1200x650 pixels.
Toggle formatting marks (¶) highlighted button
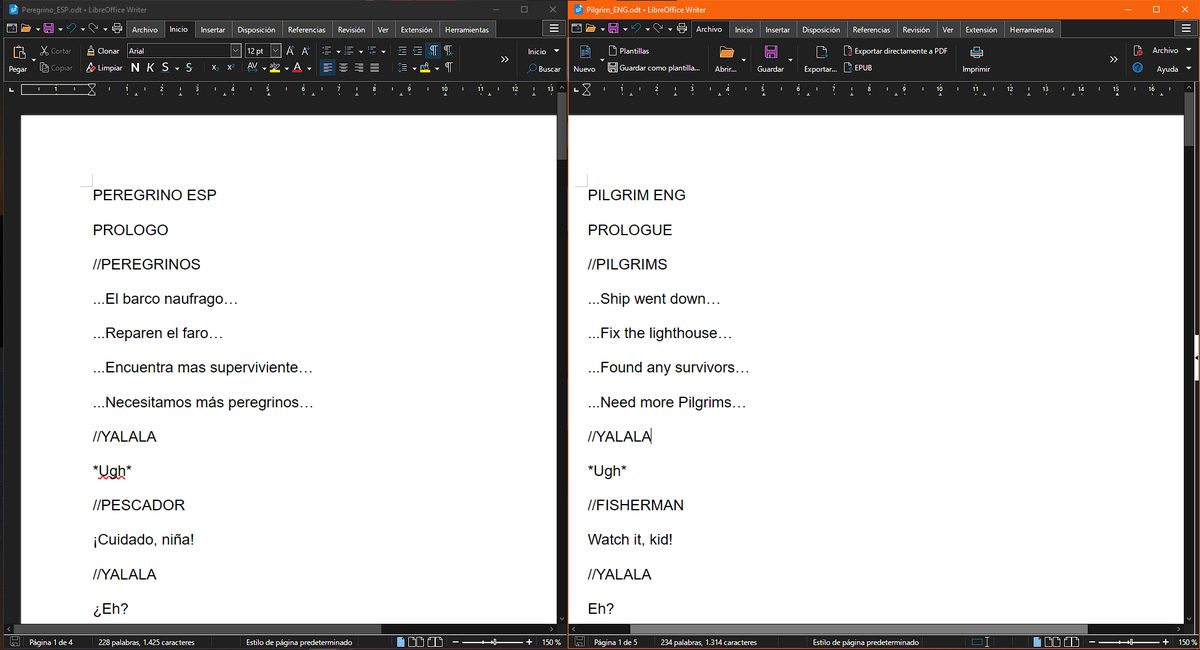coord(433,51)
